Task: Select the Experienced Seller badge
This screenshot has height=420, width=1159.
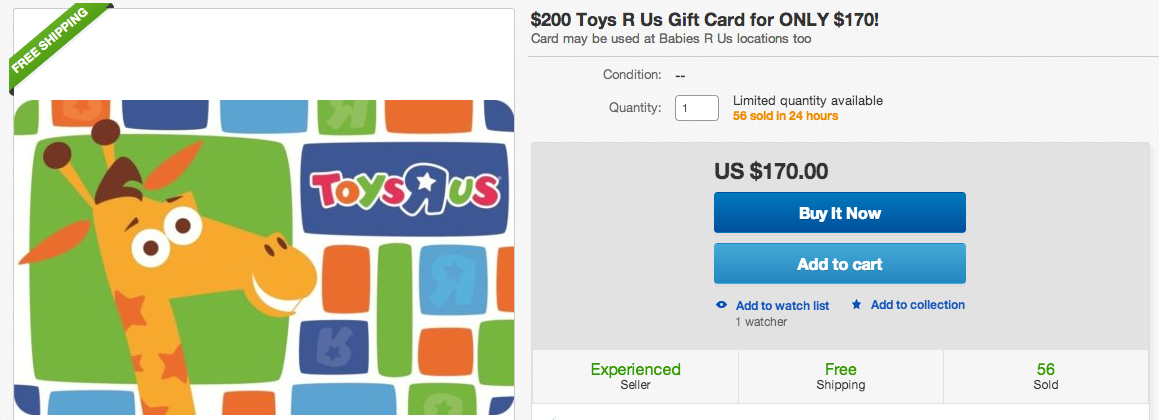Action: coord(635,376)
